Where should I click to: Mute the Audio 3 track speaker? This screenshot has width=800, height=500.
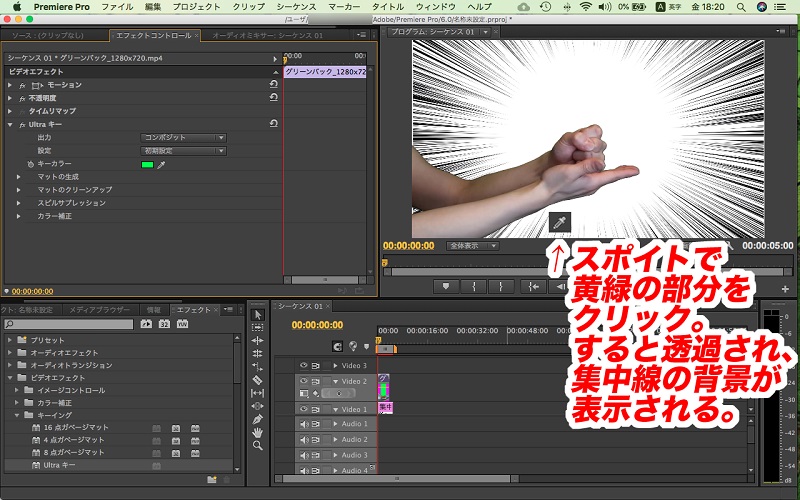pyautogui.click(x=304, y=455)
